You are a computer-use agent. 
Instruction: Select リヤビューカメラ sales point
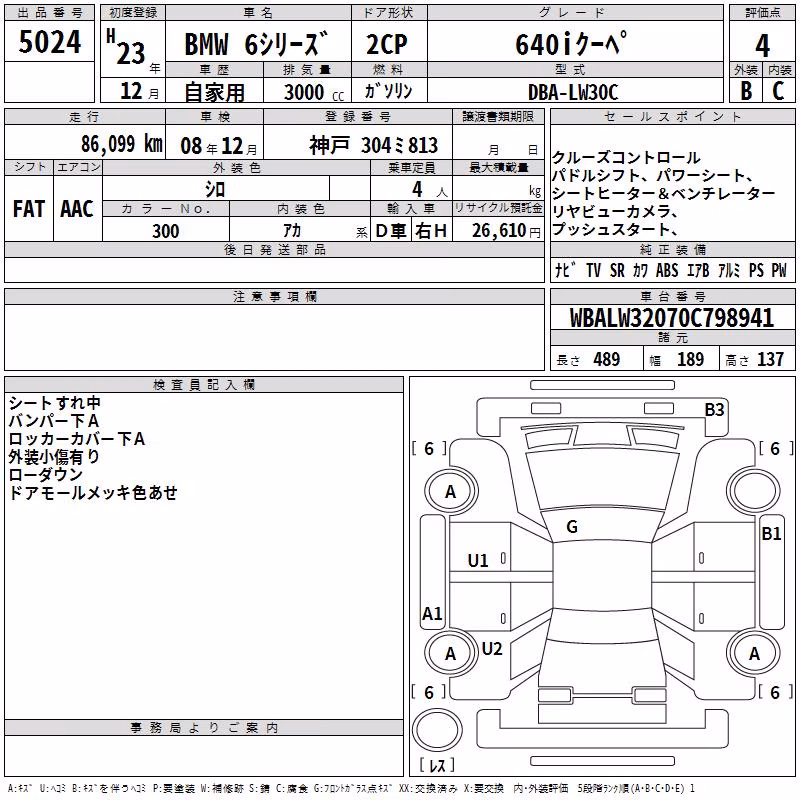(615, 211)
